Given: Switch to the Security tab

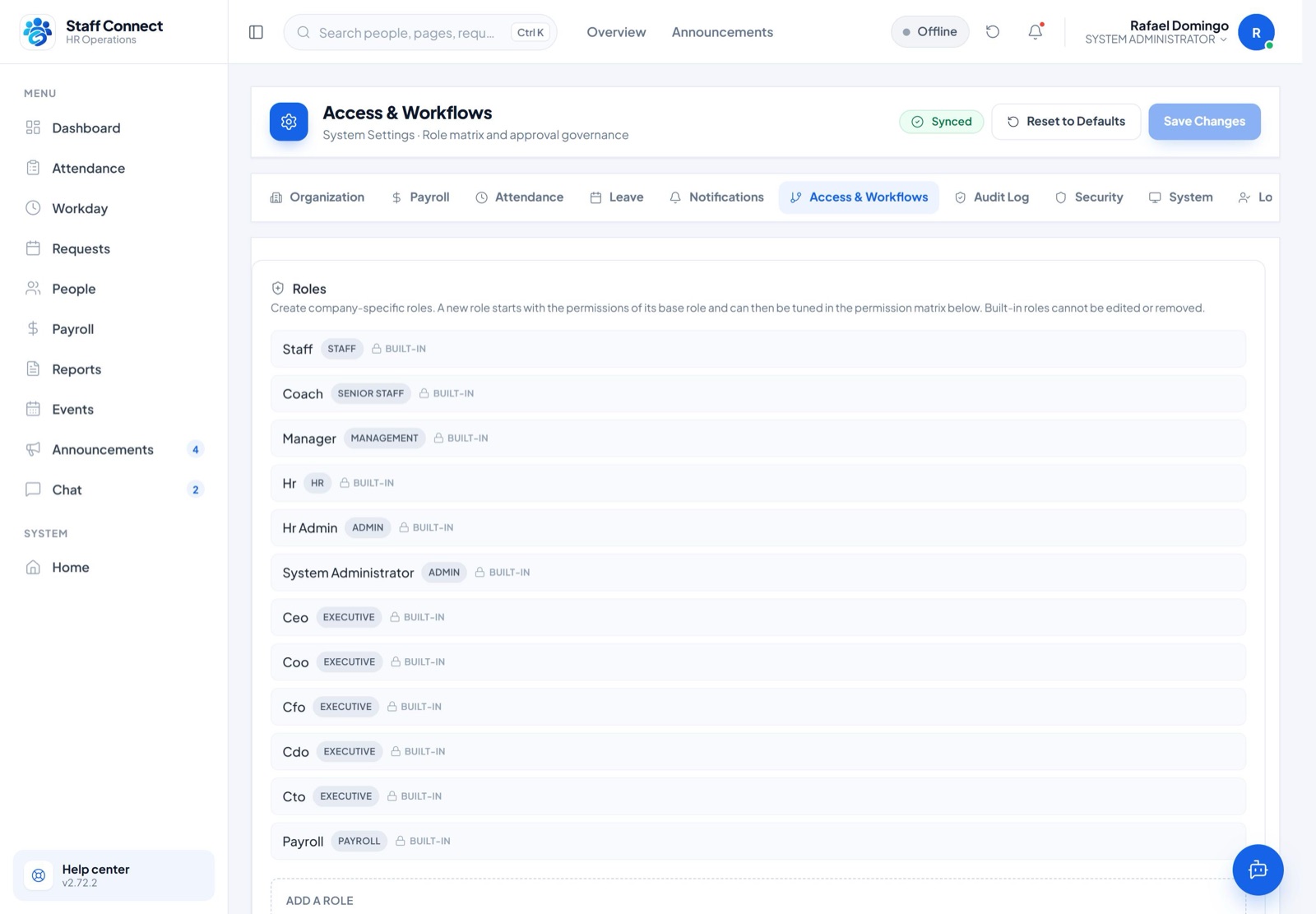Looking at the screenshot, I should (1089, 197).
